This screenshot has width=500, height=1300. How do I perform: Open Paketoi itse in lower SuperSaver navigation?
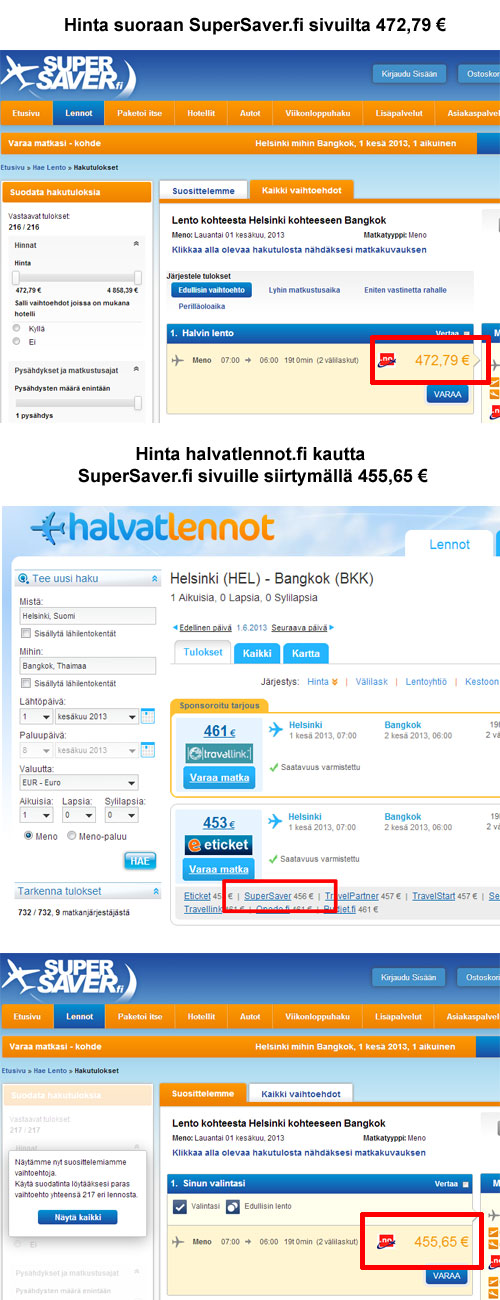pyautogui.click(x=139, y=1016)
